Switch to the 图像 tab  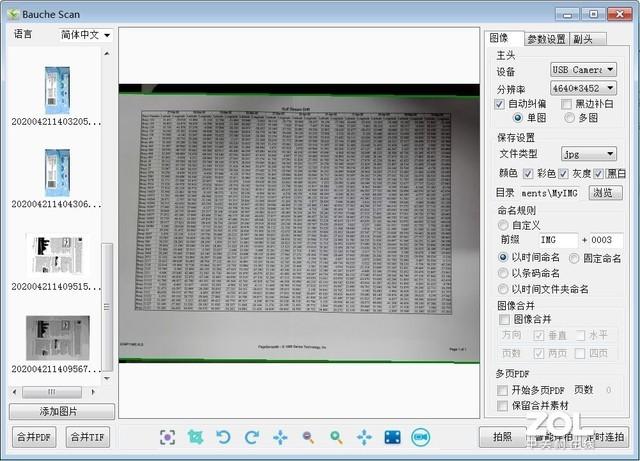point(503,38)
